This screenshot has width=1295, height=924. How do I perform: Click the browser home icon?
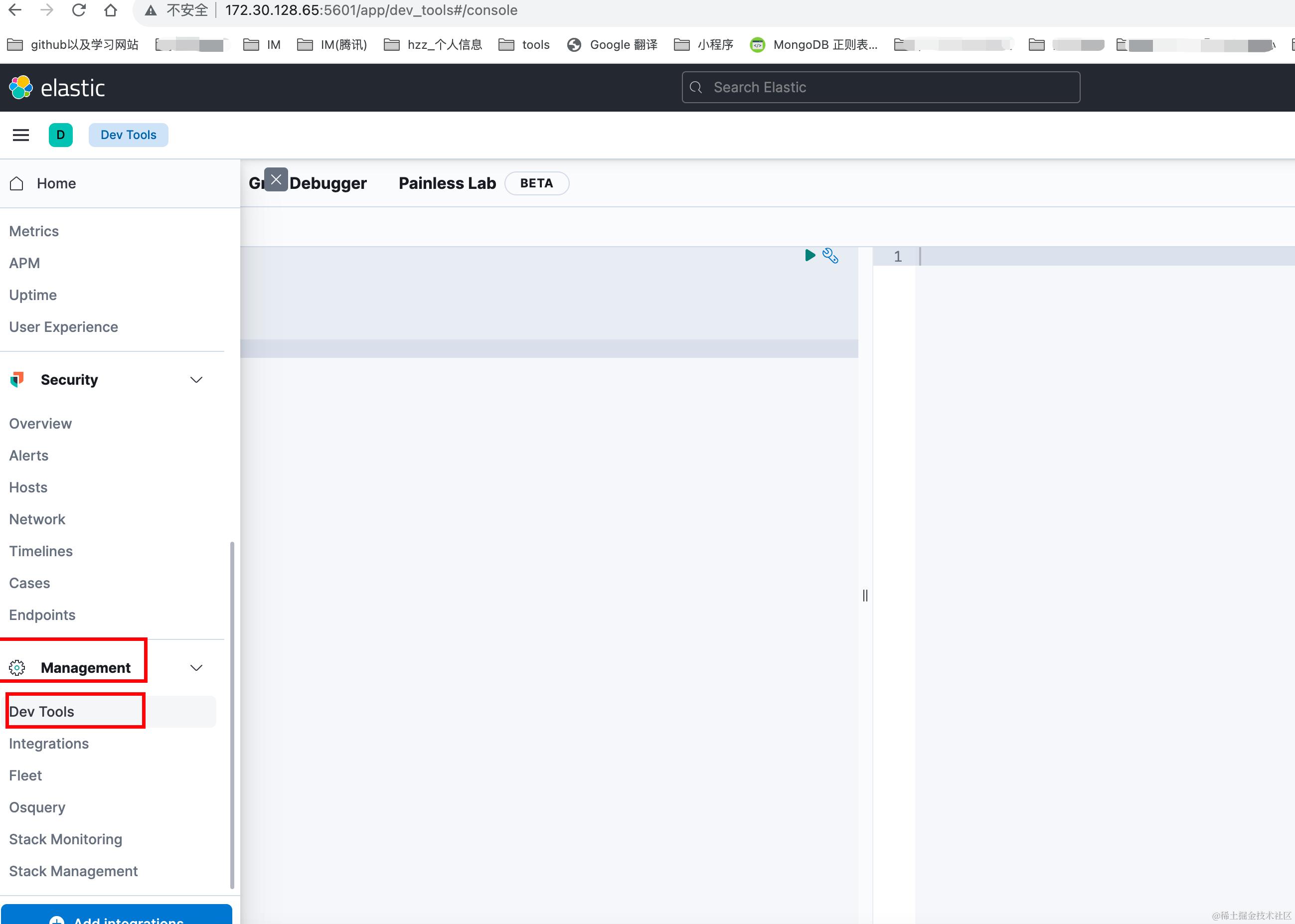[x=111, y=10]
